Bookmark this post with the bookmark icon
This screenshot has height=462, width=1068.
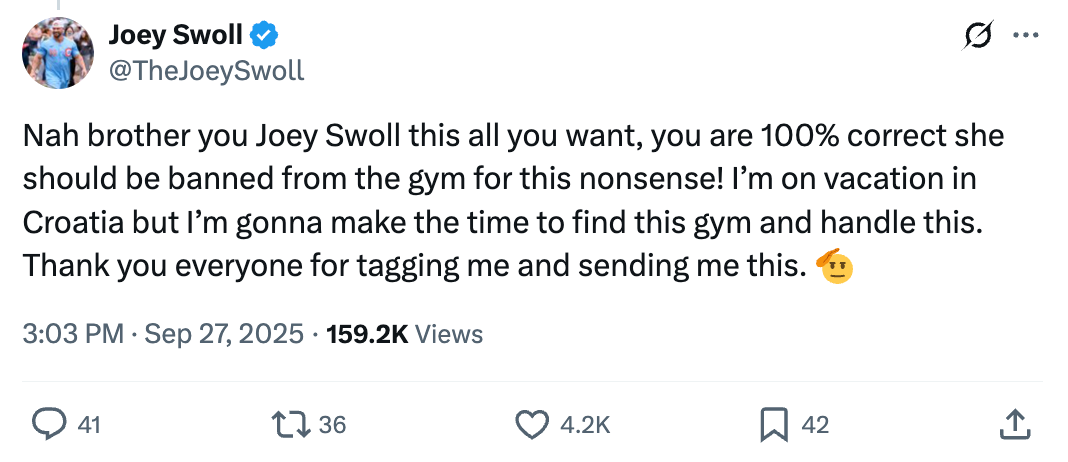point(775,424)
